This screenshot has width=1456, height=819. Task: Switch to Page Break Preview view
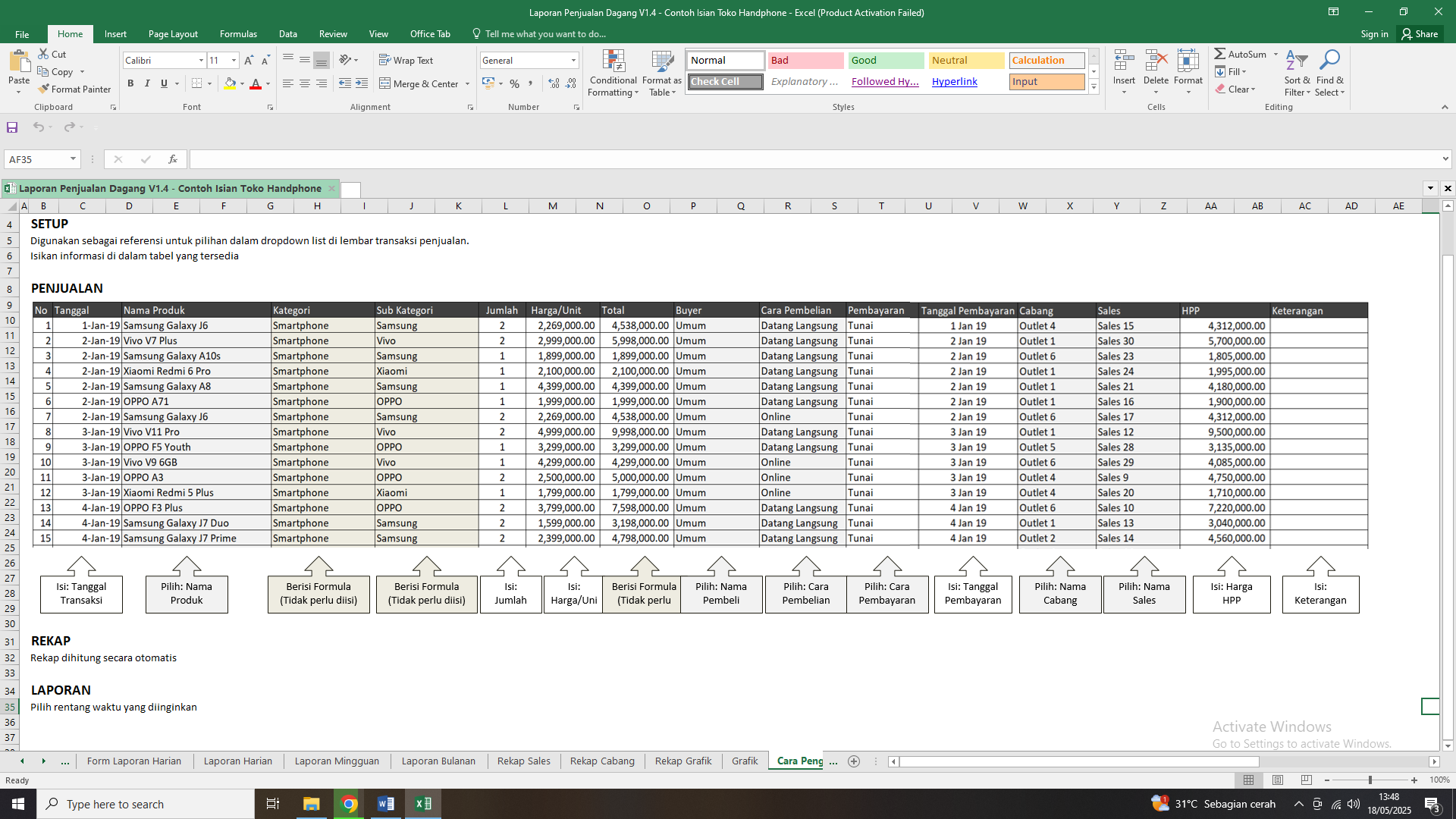coord(1307,780)
